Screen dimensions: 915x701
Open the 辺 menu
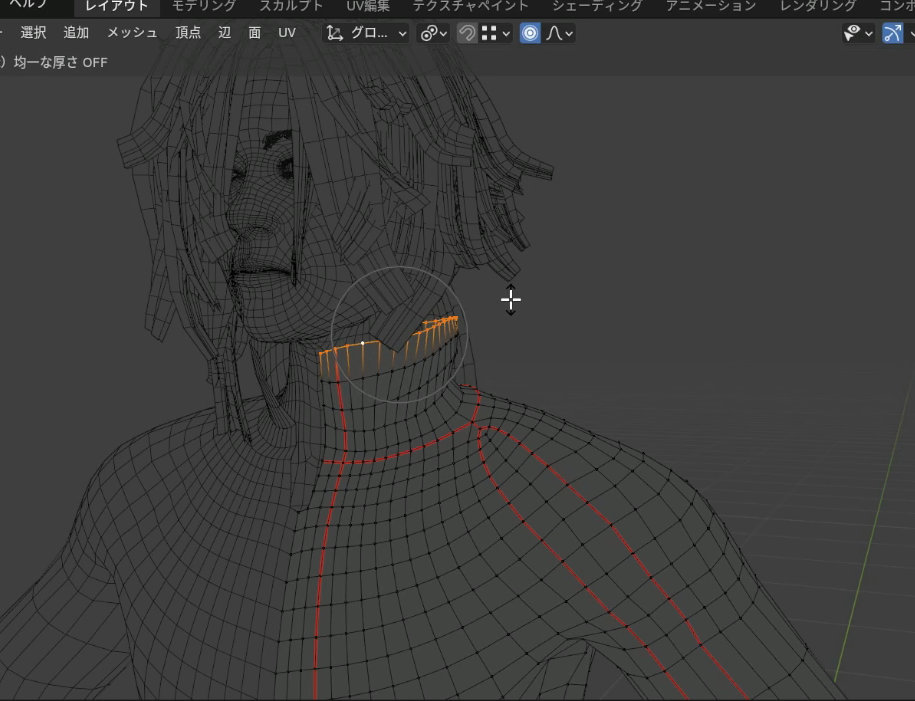[x=224, y=33]
